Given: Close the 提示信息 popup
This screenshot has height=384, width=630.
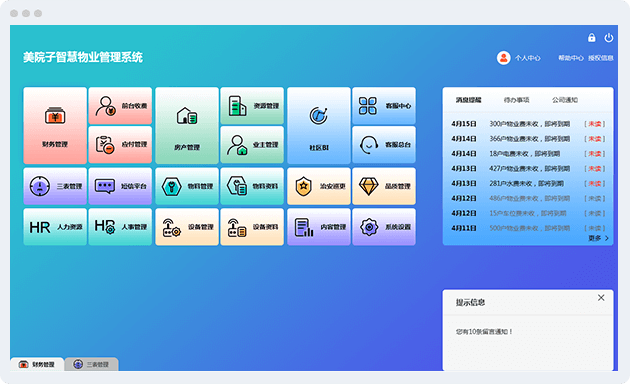Looking at the screenshot, I should pyautogui.click(x=601, y=298).
